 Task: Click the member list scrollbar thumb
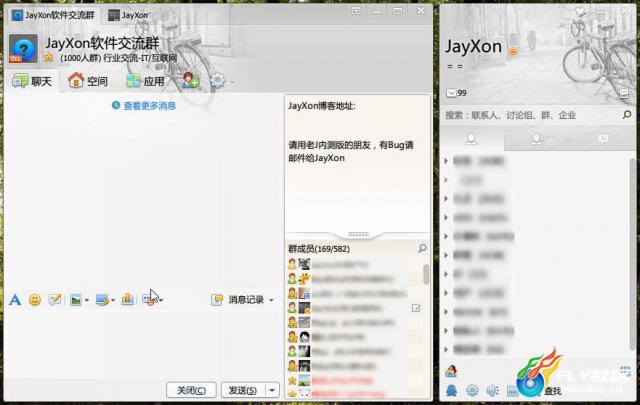coord(426,274)
